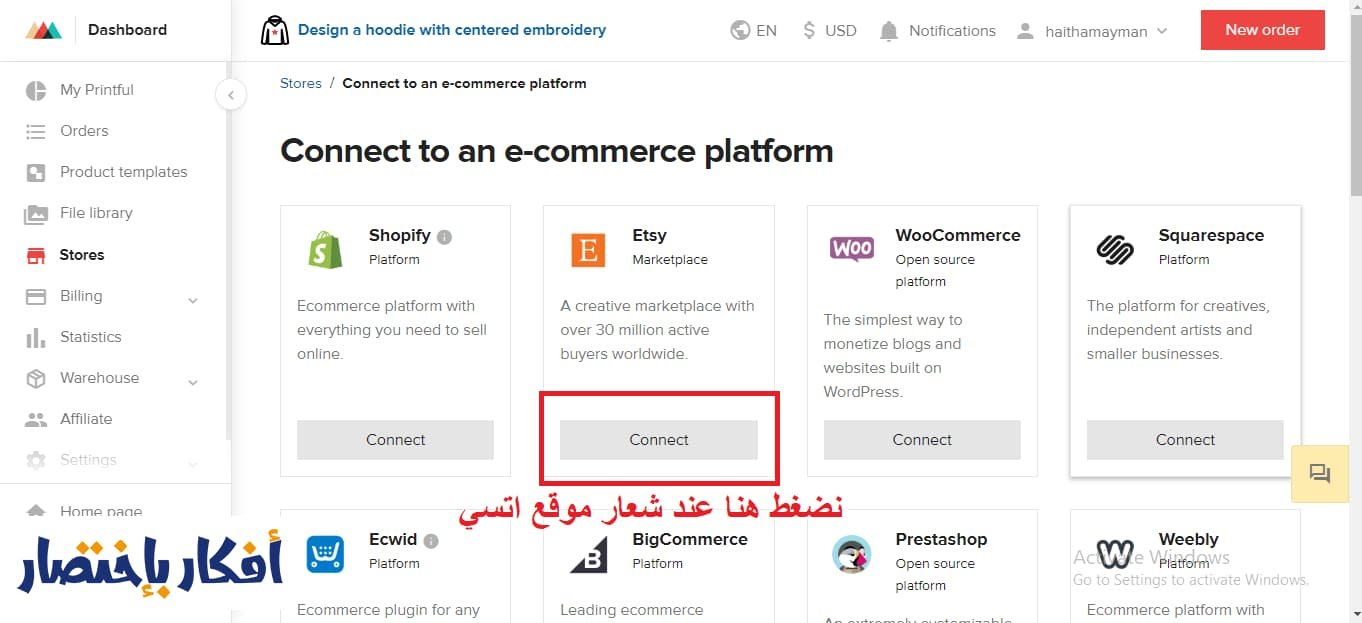Click the New order button
1362x623 pixels.
(x=1262, y=30)
